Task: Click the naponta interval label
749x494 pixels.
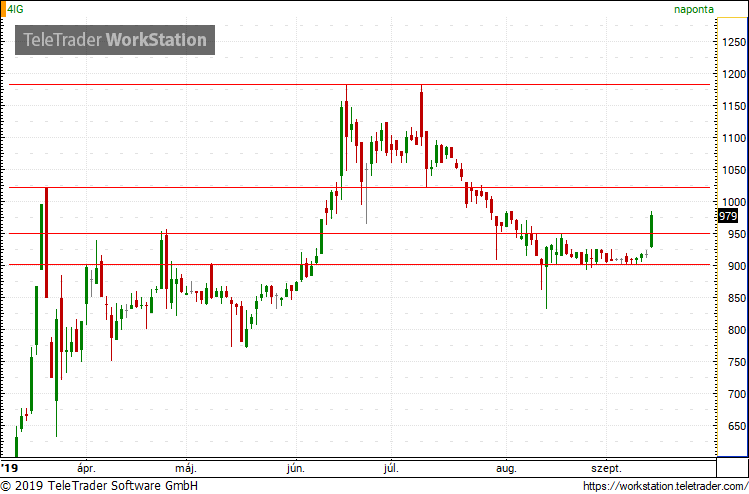Action: 694,9
